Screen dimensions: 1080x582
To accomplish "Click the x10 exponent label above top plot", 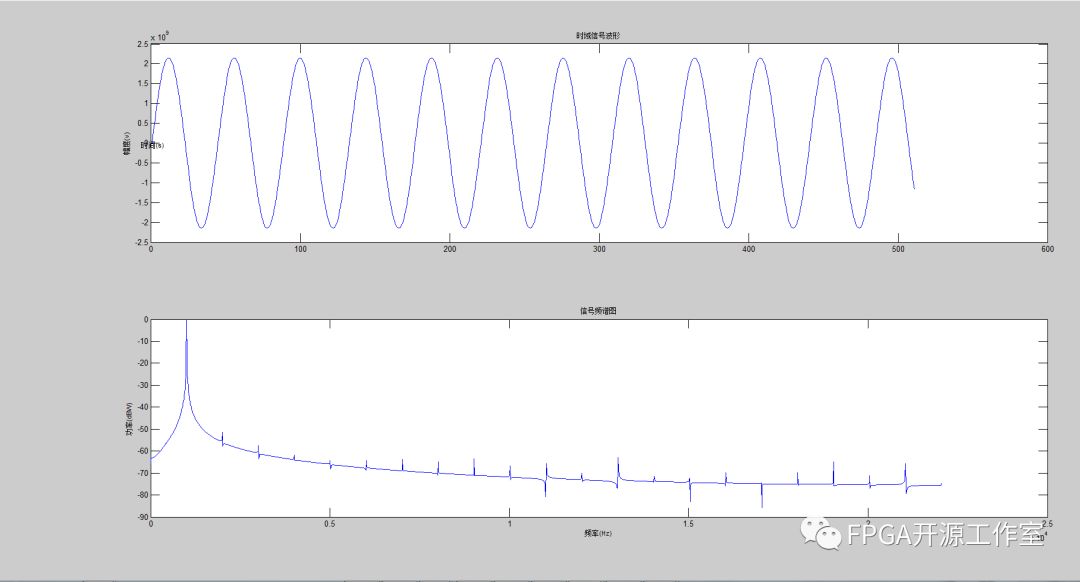I will tap(160, 38).
